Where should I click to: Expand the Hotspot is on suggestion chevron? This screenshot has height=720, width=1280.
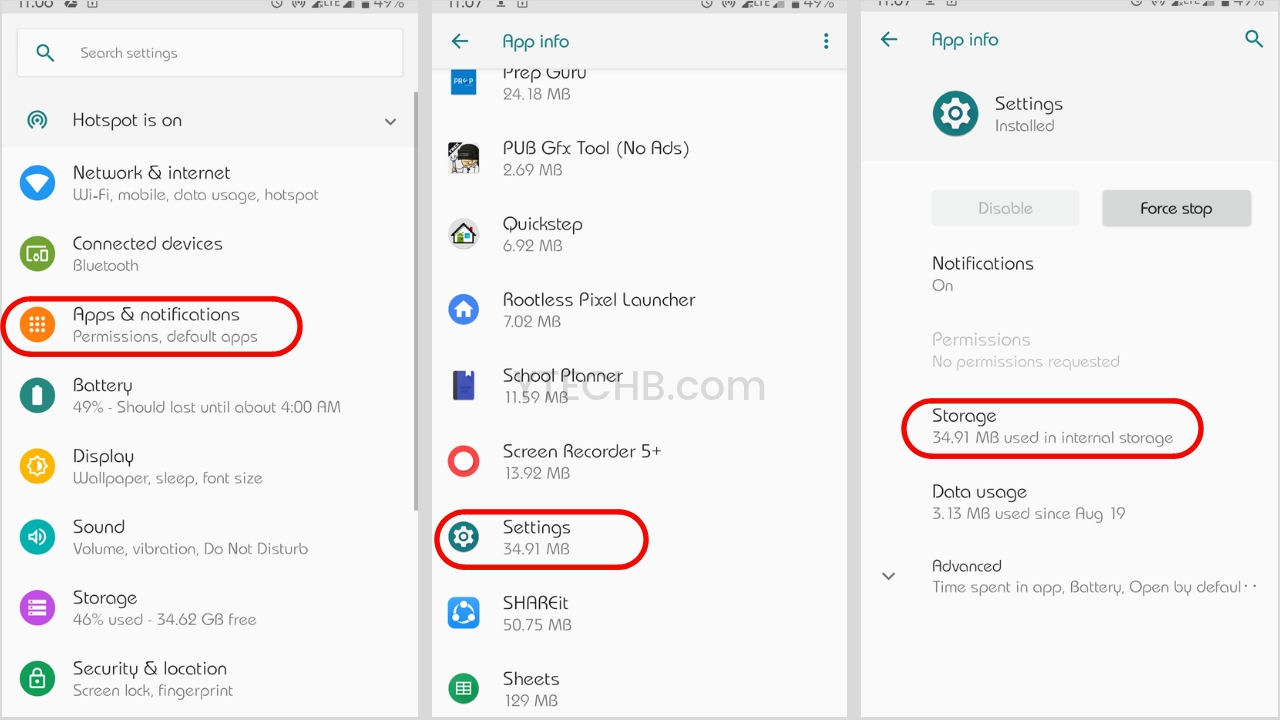pos(390,122)
